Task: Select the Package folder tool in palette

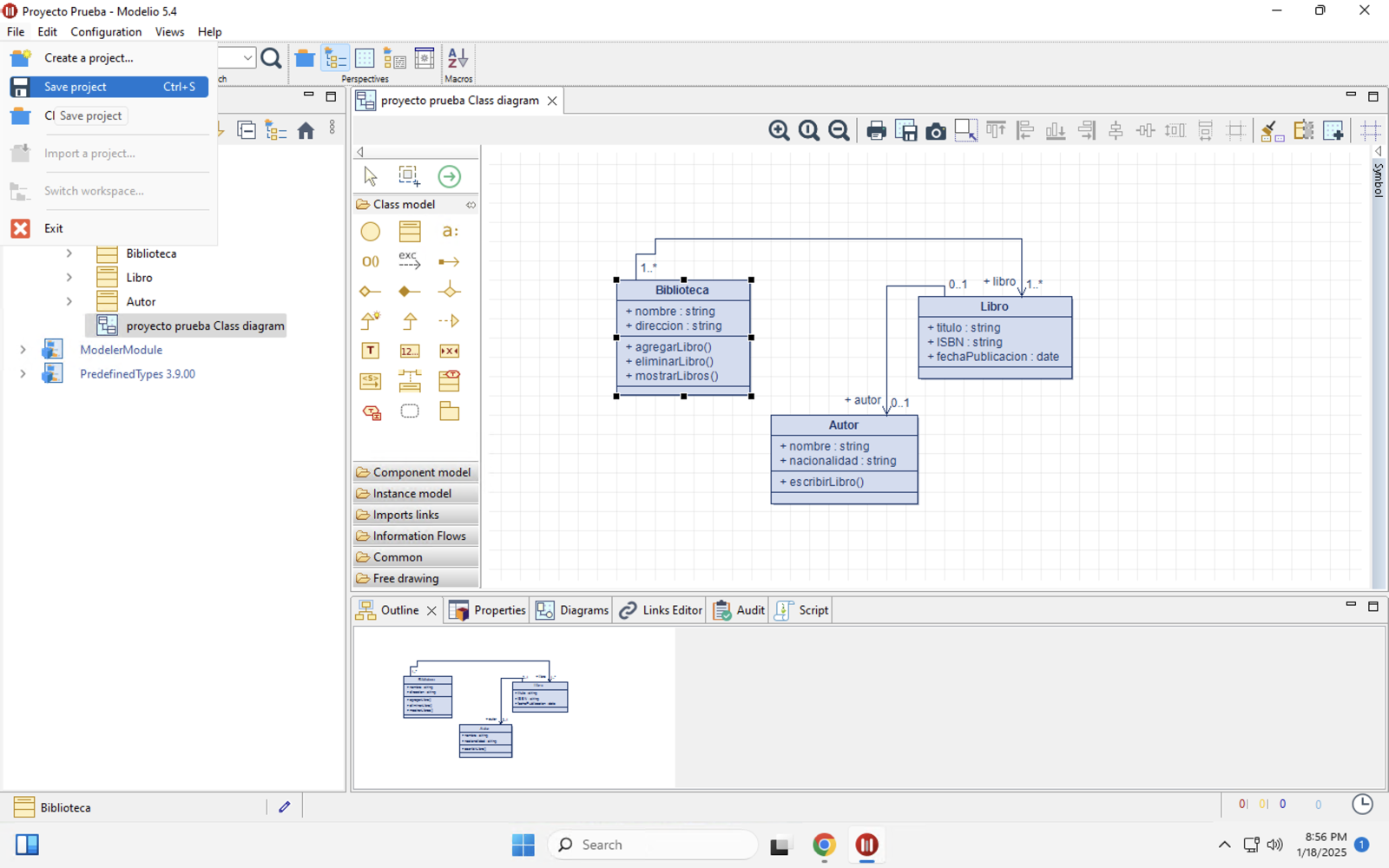Action: tap(449, 411)
